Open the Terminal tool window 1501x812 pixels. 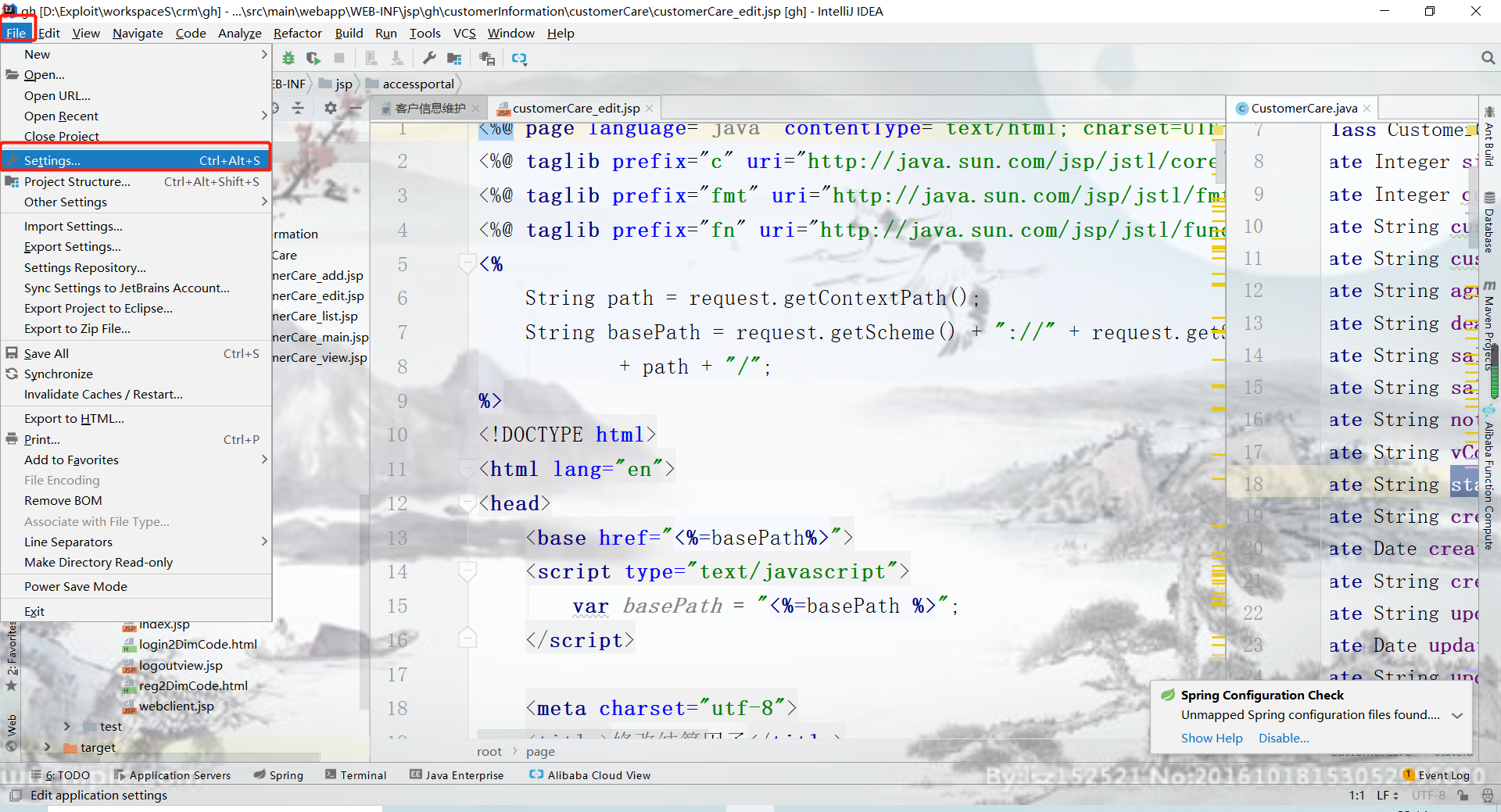356,775
